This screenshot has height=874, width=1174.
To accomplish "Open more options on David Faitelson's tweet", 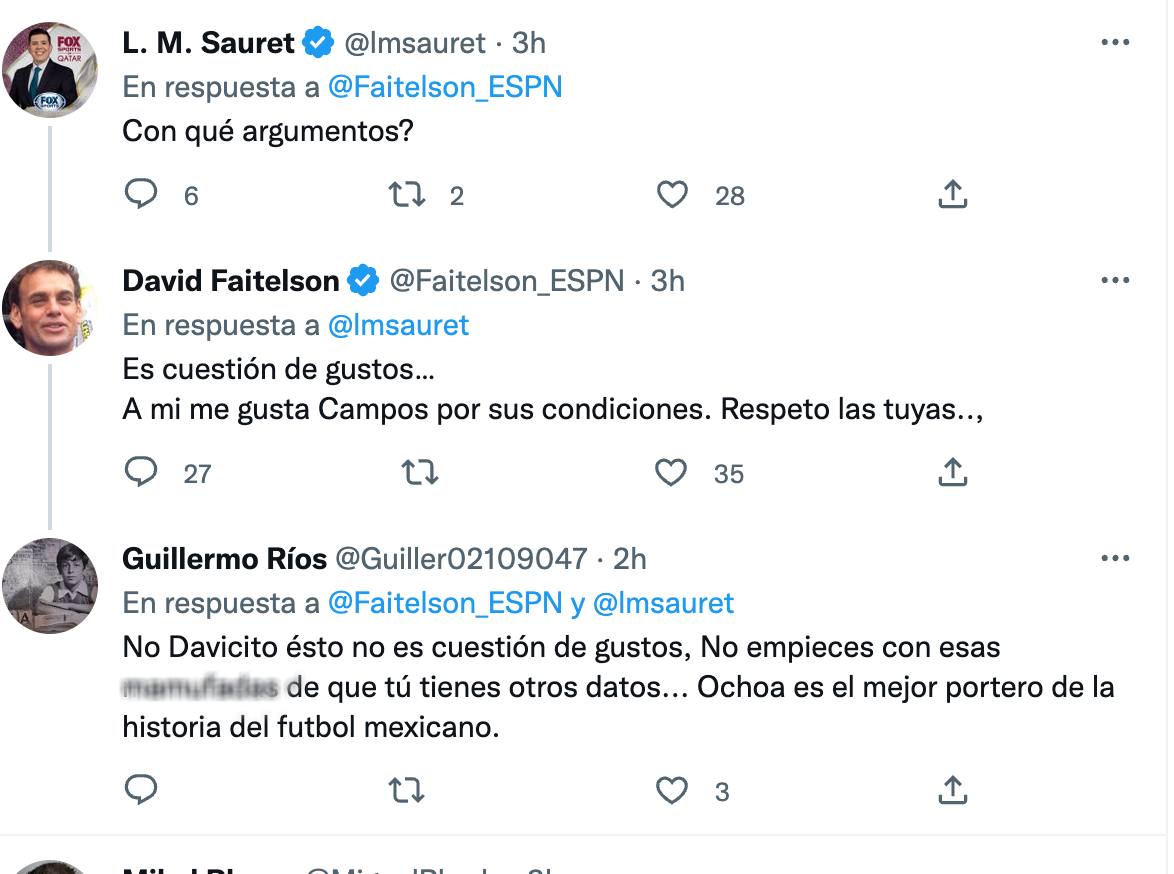I will [1115, 281].
